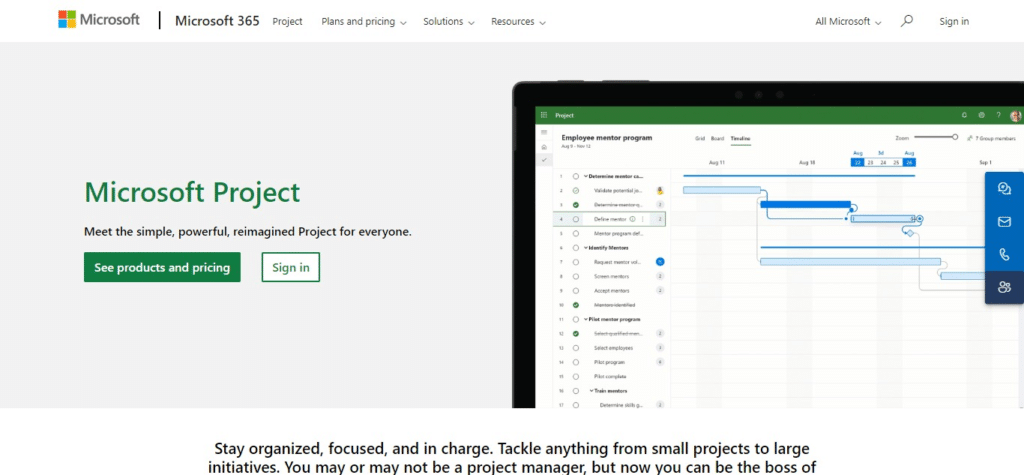Switch to the Board tab
The image size is (1024, 475).
[x=717, y=138]
